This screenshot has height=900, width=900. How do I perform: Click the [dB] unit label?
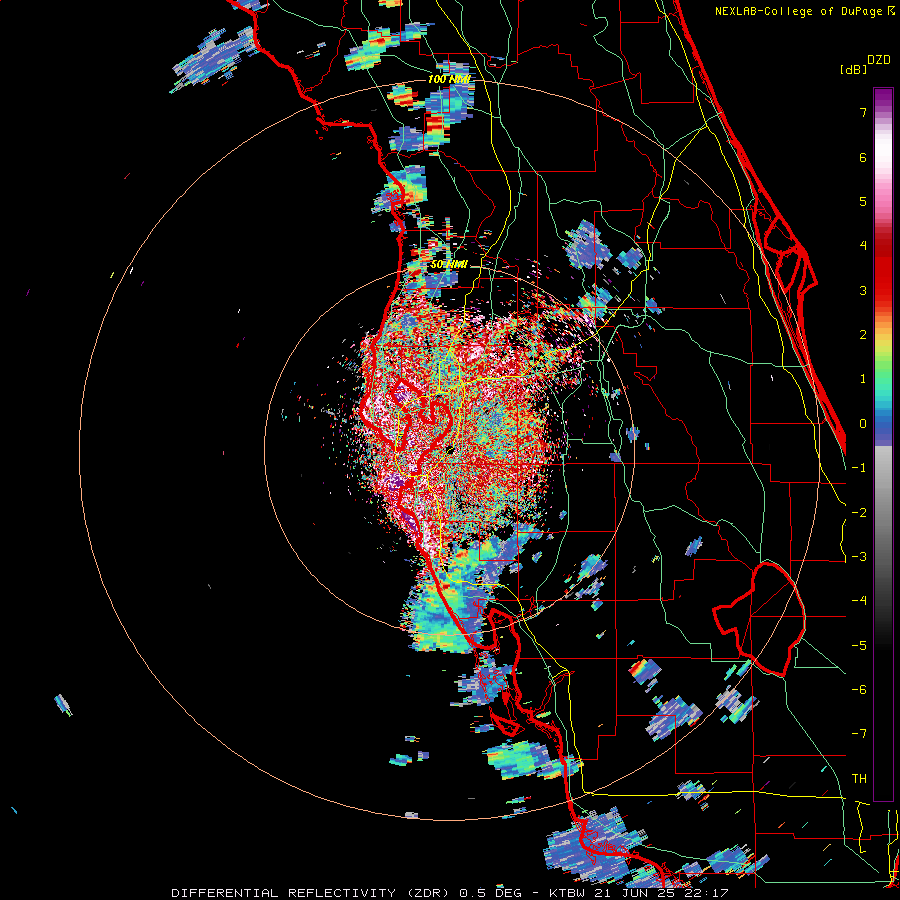point(853,70)
